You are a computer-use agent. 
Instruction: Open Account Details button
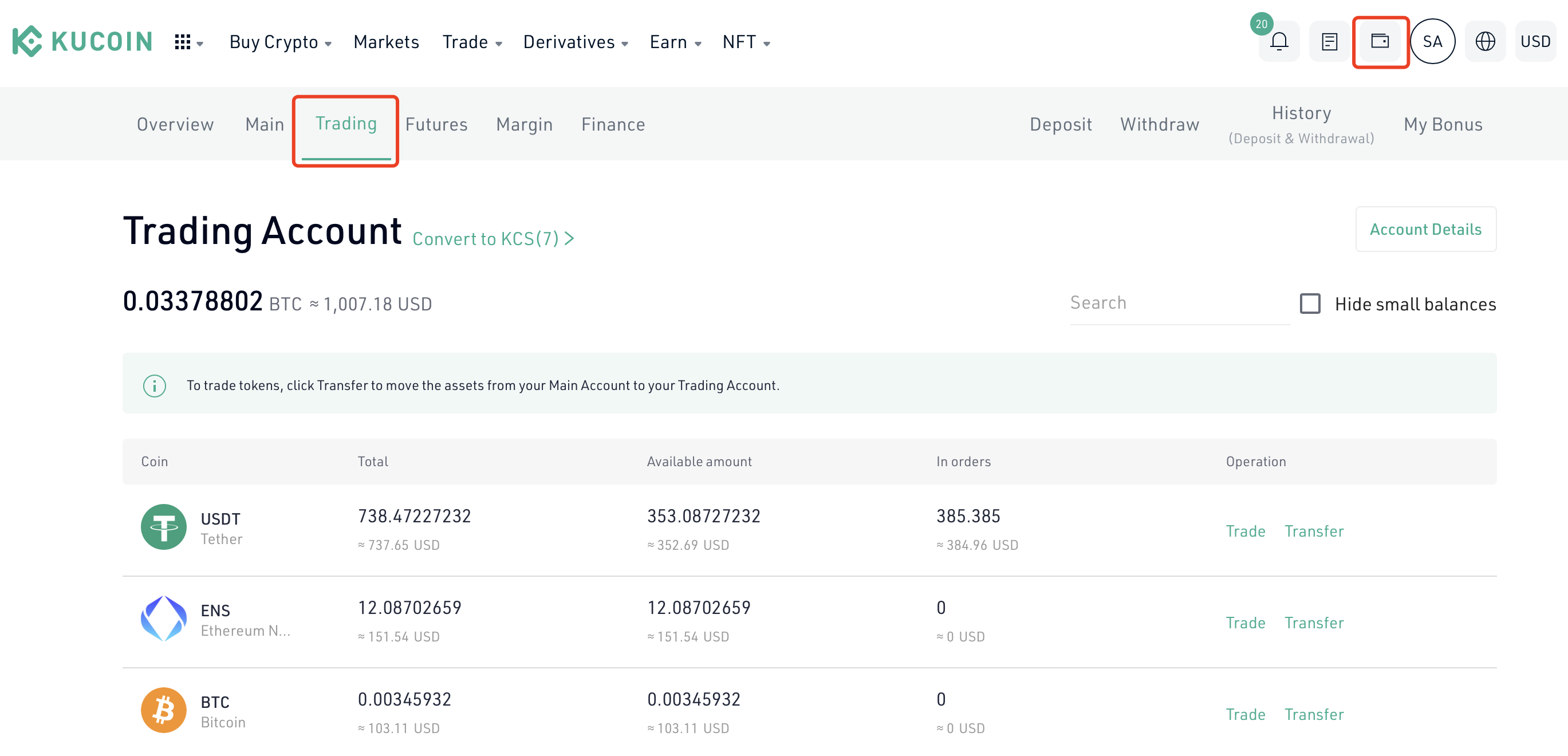pyautogui.click(x=1425, y=229)
